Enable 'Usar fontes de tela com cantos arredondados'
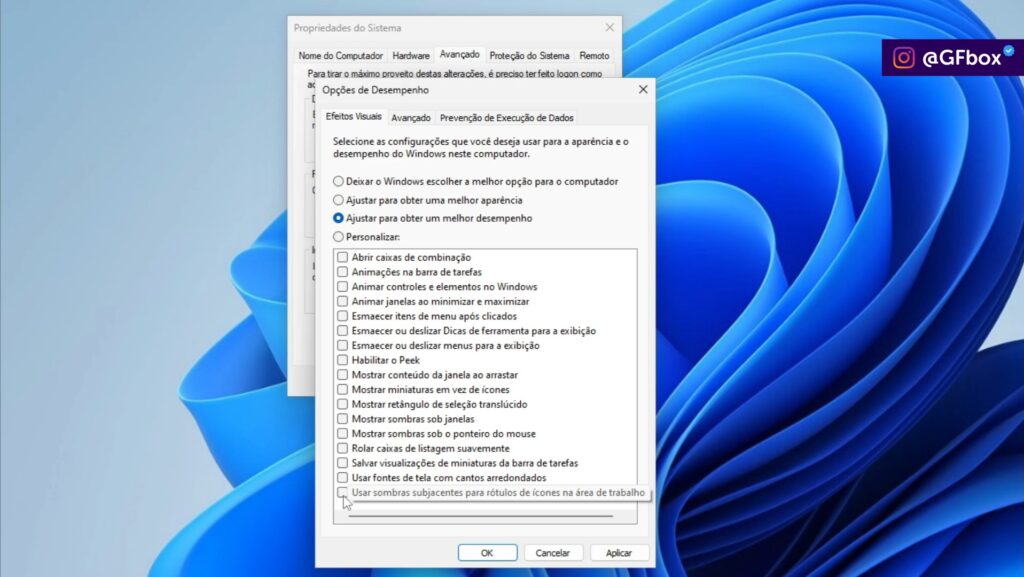 pyautogui.click(x=342, y=477)
